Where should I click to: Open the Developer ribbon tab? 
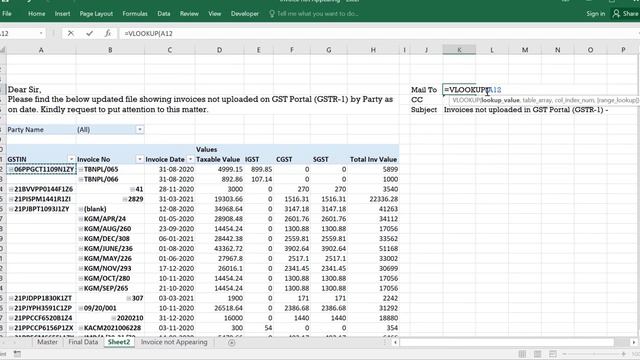pos(245,14)
